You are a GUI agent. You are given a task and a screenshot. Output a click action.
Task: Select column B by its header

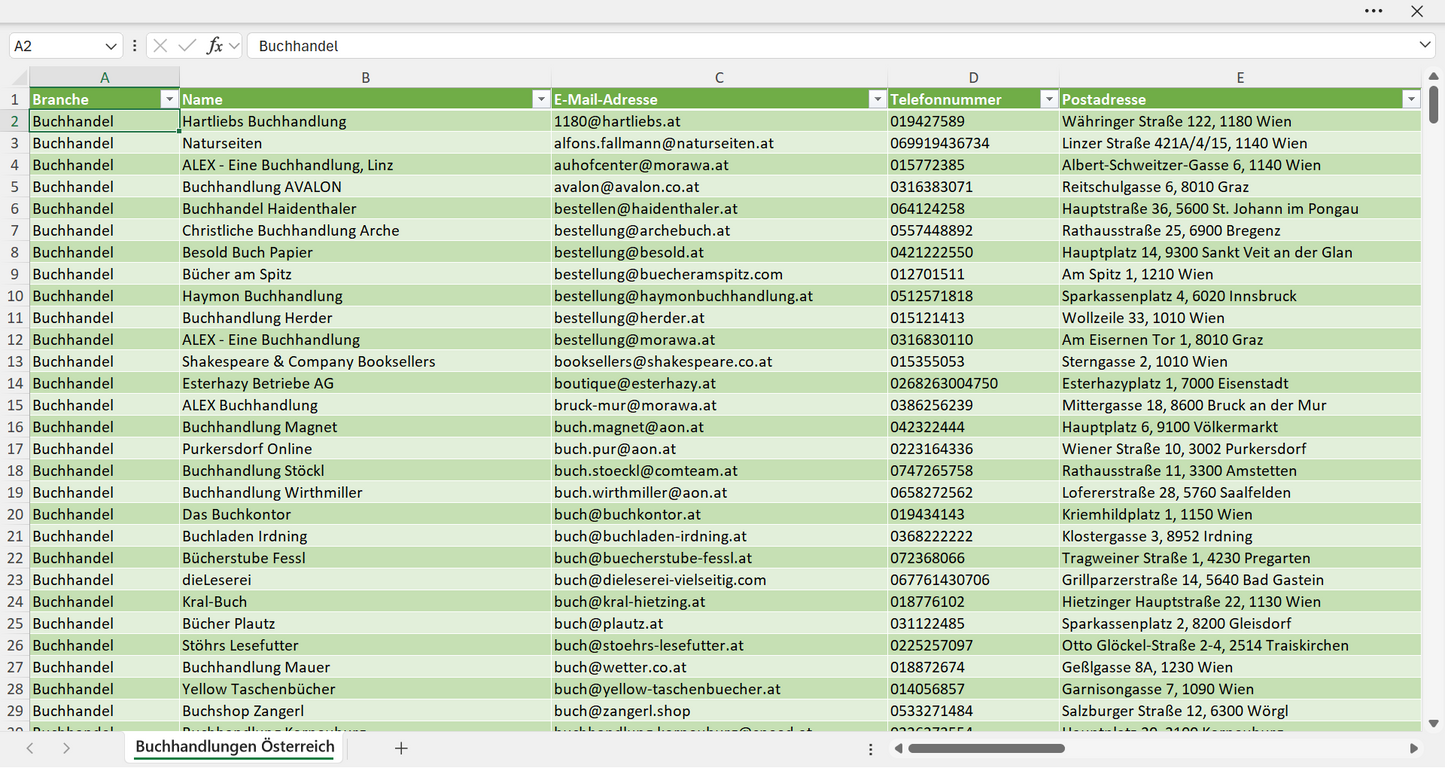coord(366,77)
